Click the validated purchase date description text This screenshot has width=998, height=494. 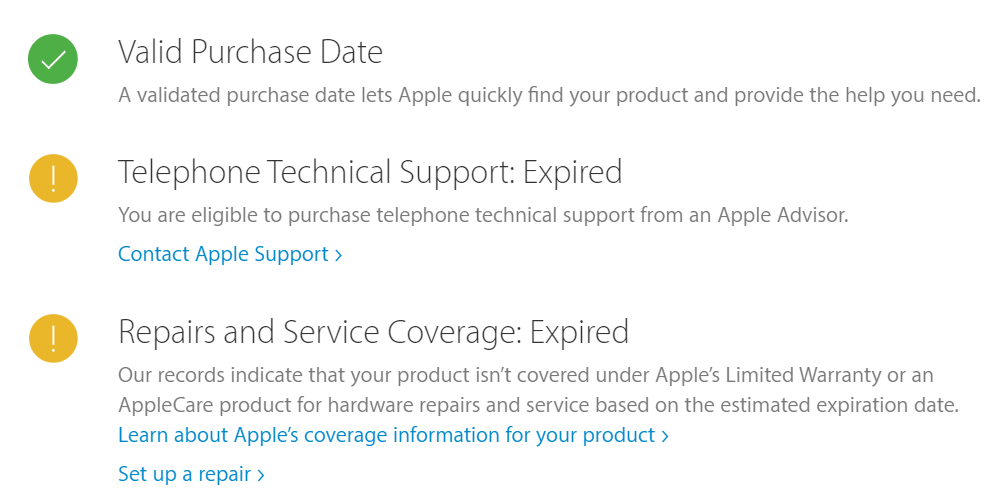549,95
